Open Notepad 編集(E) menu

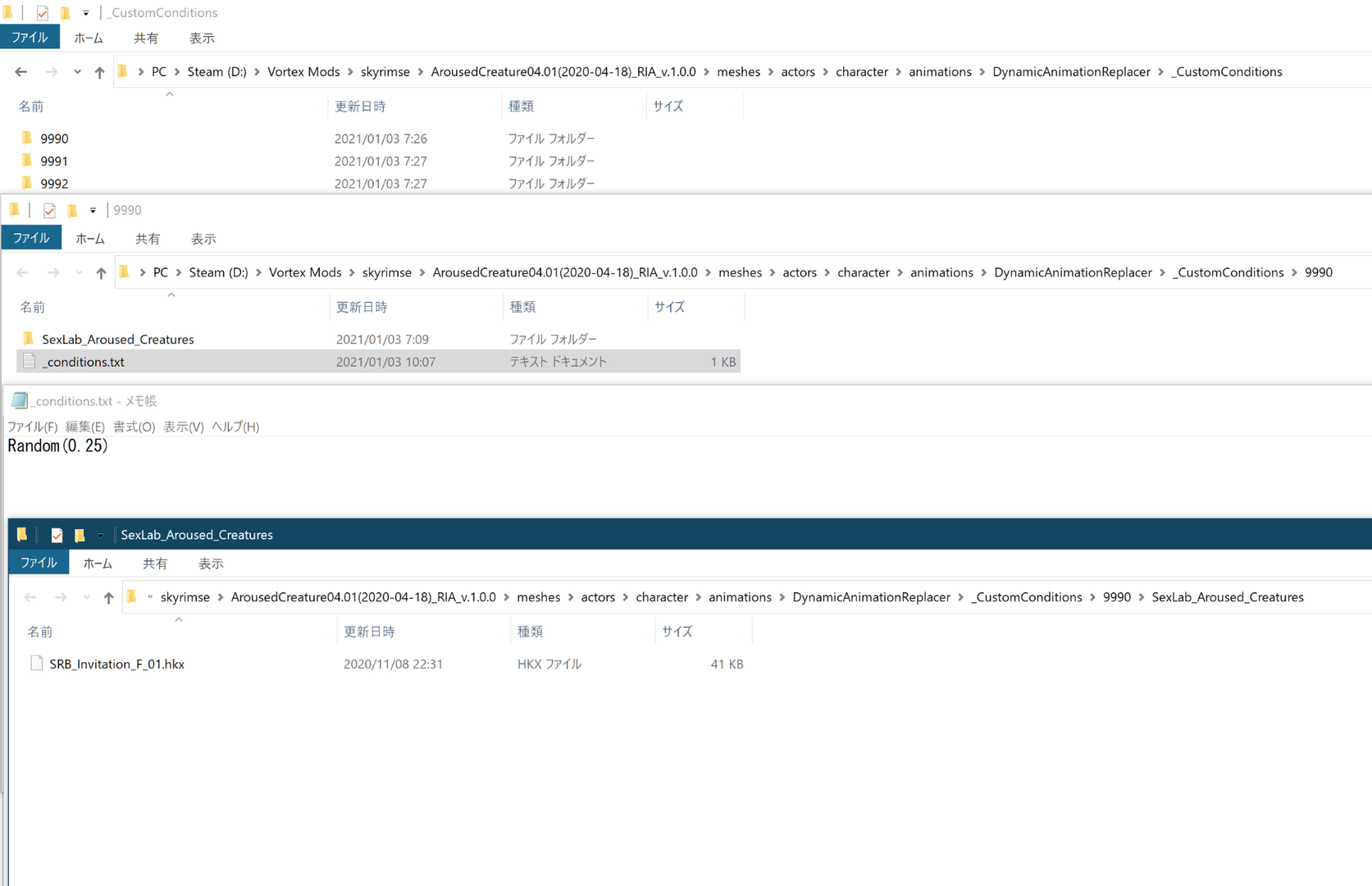(85, 427)
